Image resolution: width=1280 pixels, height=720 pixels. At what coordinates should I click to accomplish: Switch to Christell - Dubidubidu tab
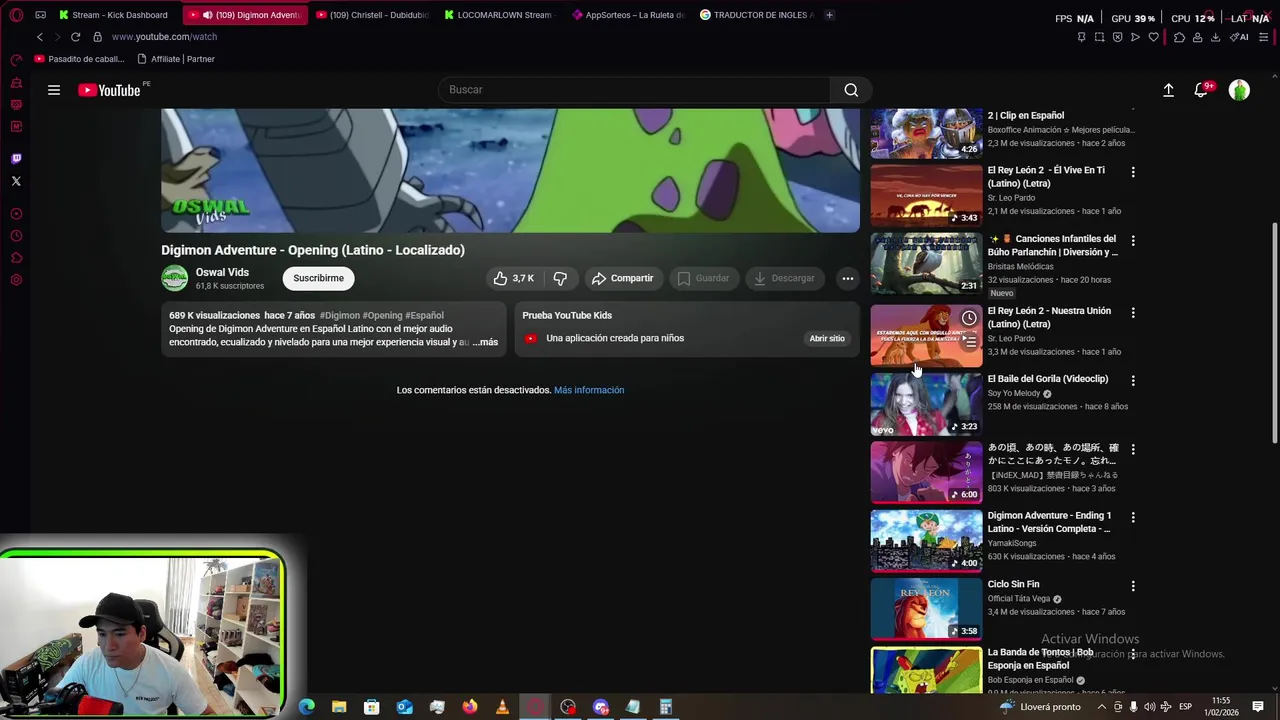(x=372, y=15)
